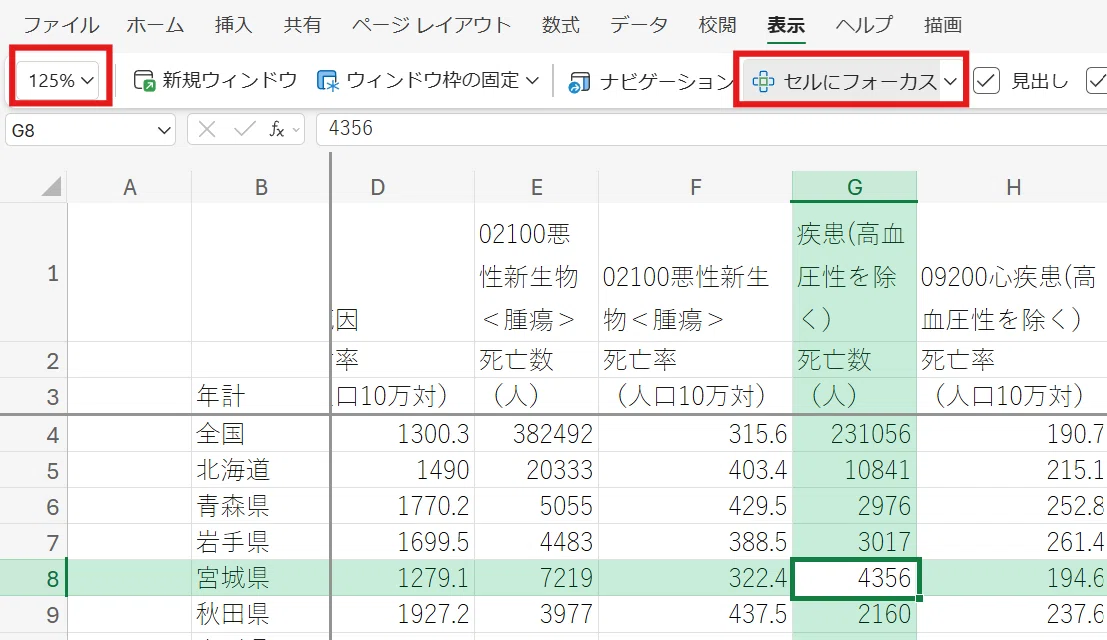The image size is (1107, 640).
Task: Select column E header
Action: pyautogui.click(x=537, y=187)
